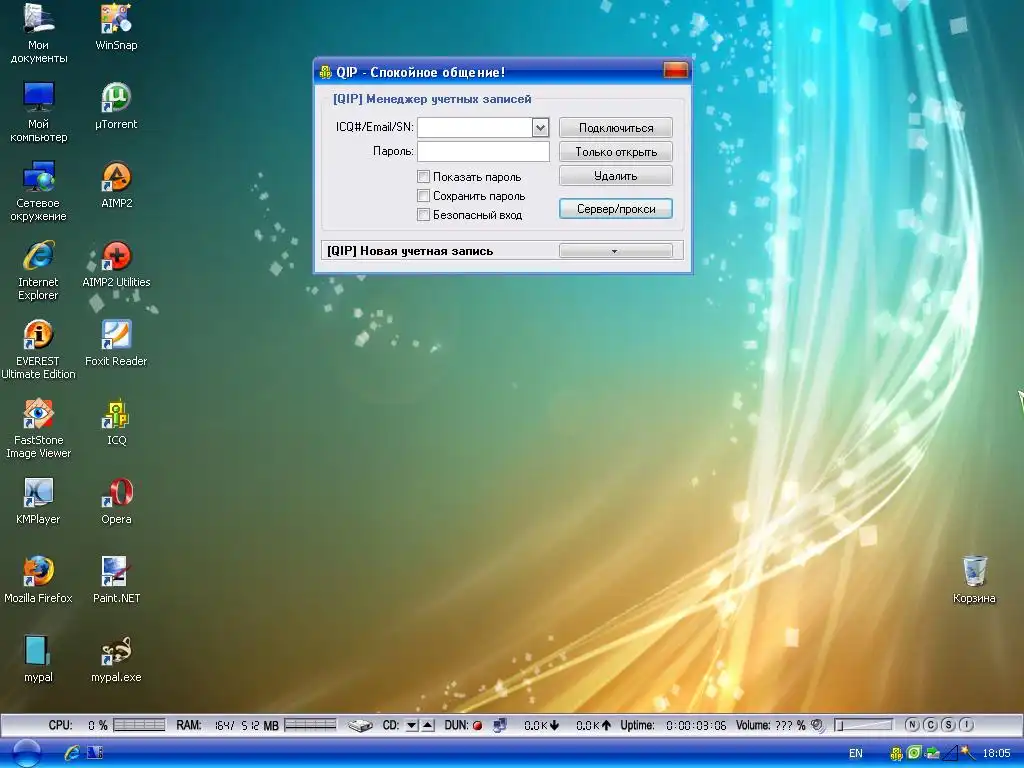Click the CD eject up-arrow button
Viewport: 1024px width, 768px height.
coord(428,726)
